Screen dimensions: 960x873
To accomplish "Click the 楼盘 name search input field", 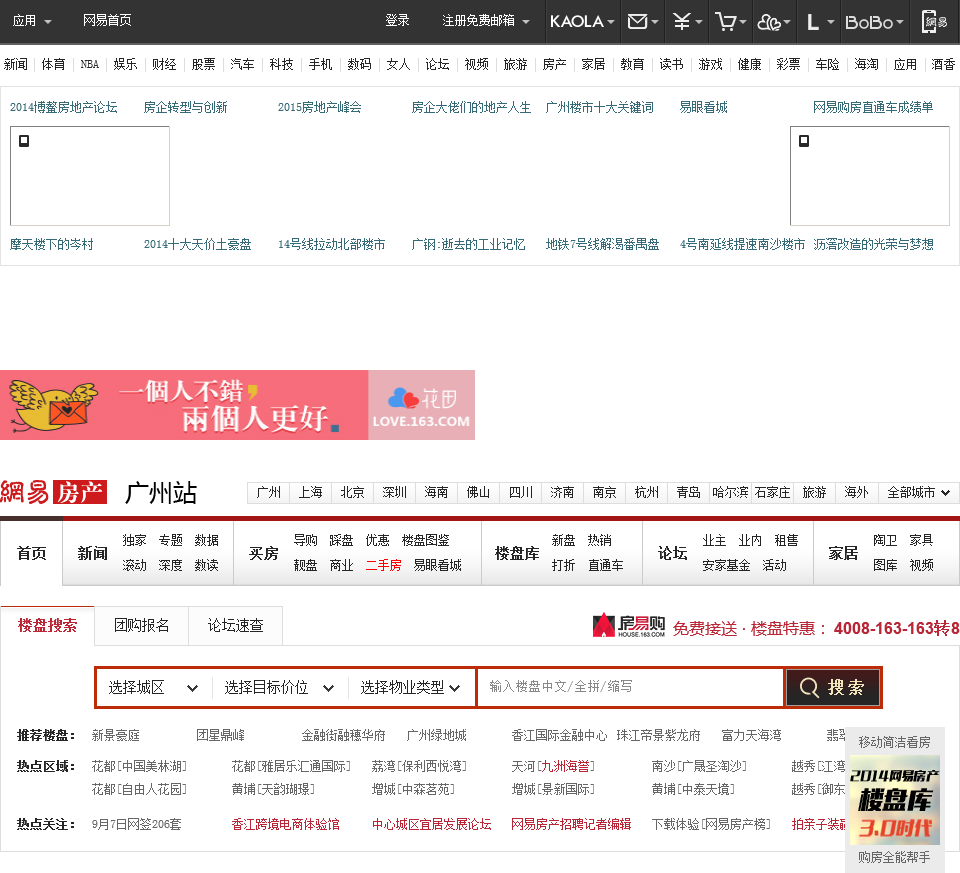I will (x=631, y=687).
